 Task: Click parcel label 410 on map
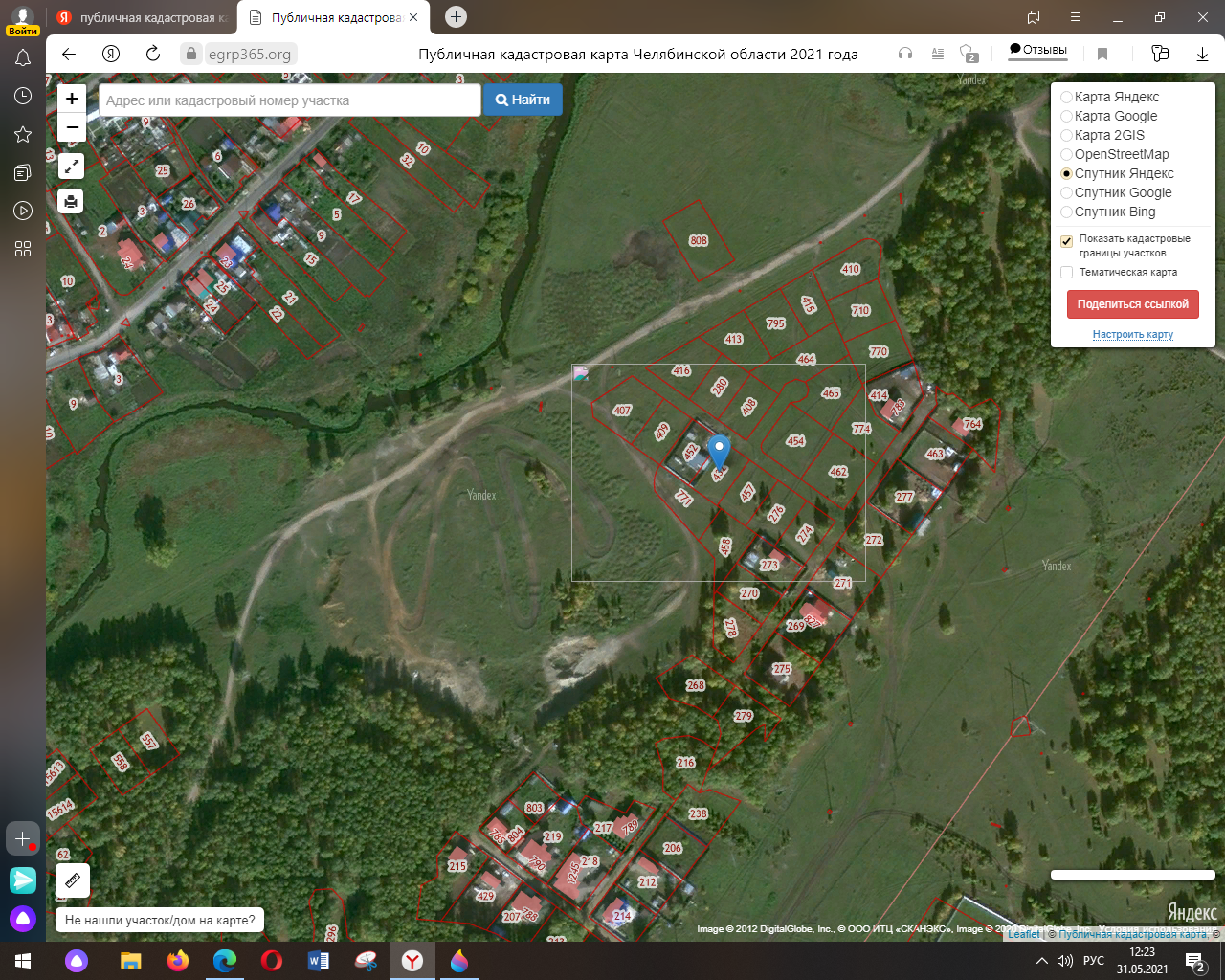click(851, 269)
